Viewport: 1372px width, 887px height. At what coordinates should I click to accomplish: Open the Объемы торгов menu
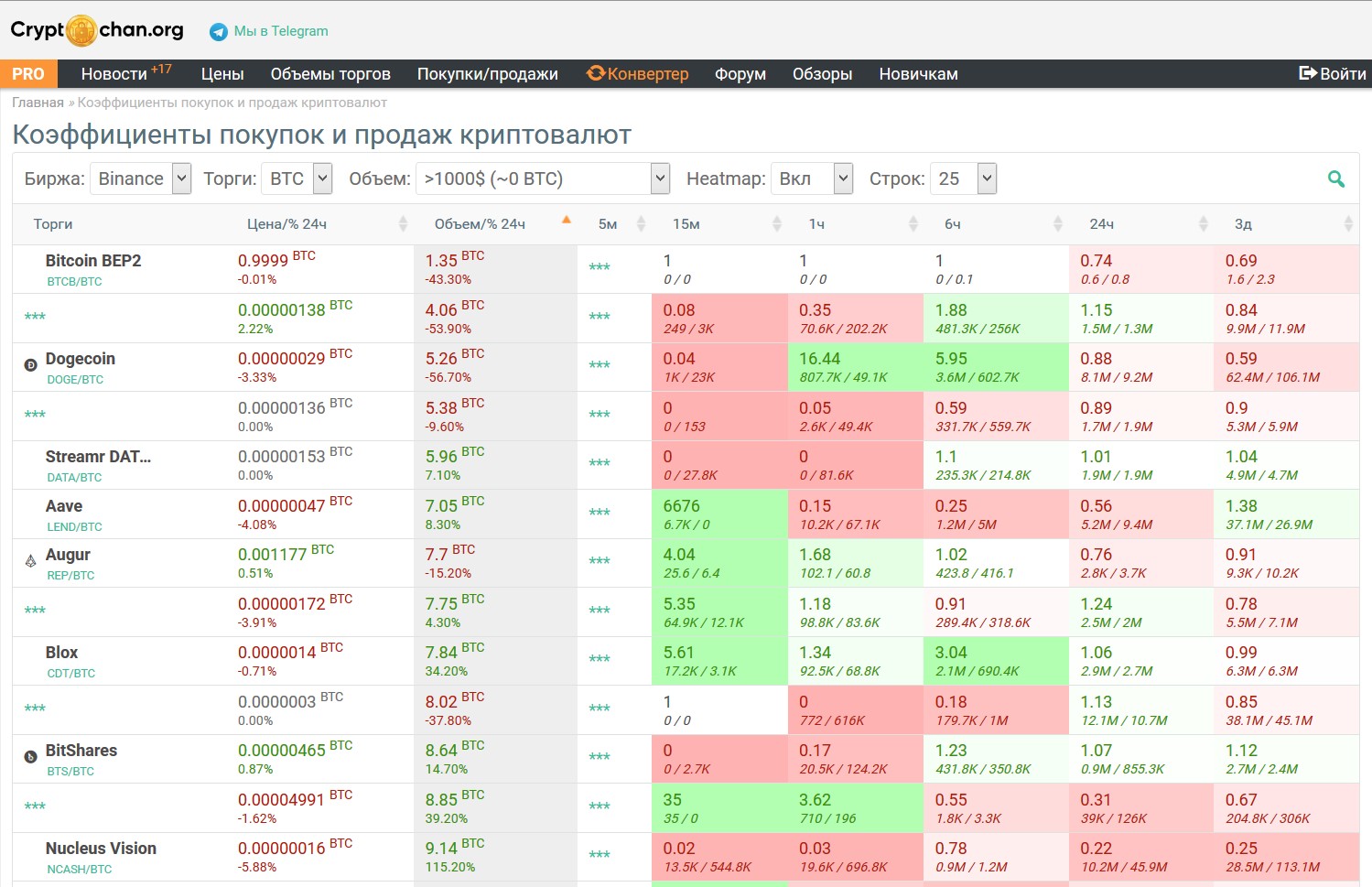(330, 74)
